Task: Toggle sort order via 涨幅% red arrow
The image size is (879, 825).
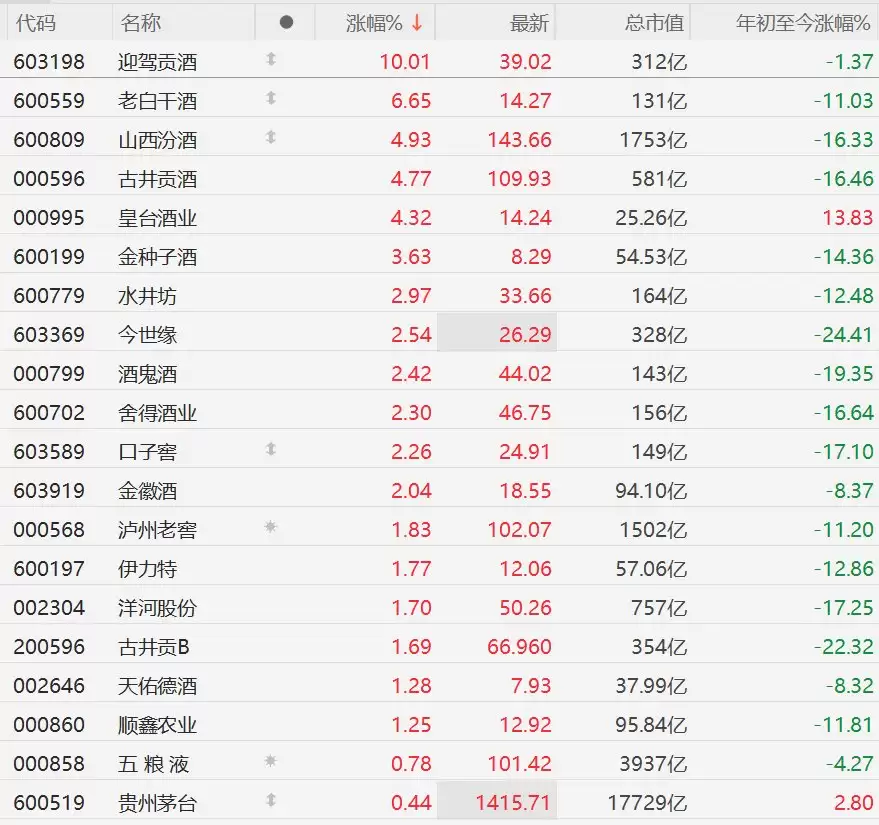Action: tap(417, 22)
